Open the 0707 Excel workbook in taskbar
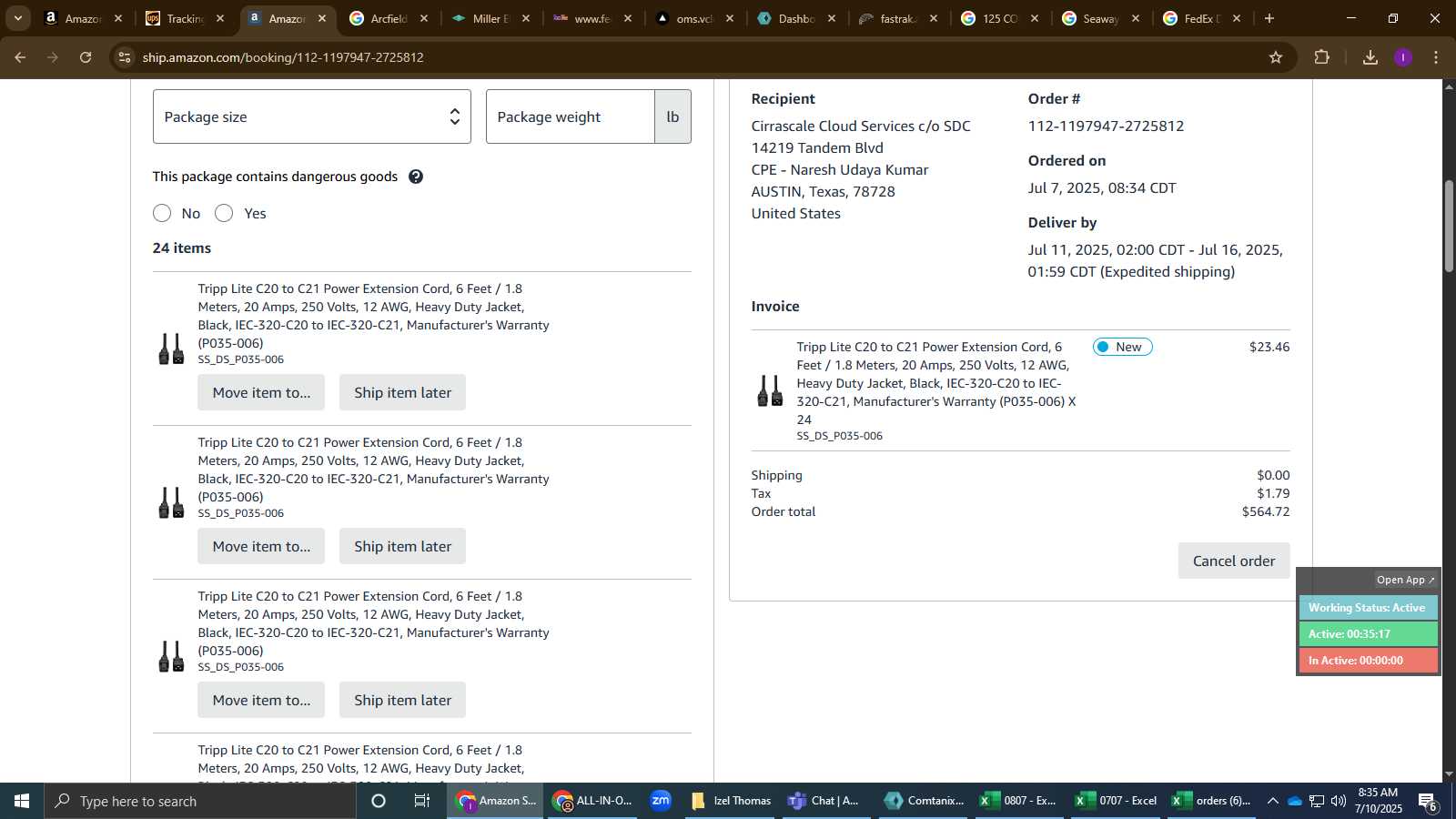1456x819 pixels. (x=1116, y=801)
